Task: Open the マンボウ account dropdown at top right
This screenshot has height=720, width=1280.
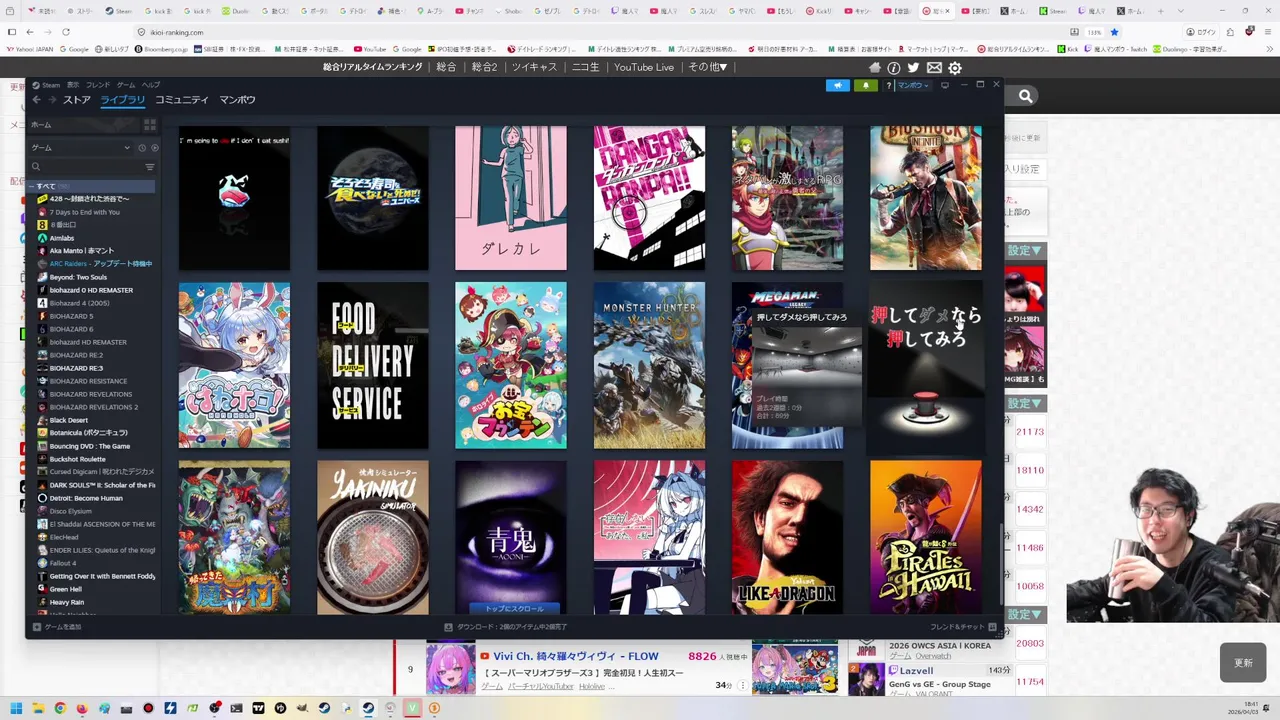Action: 913,85
